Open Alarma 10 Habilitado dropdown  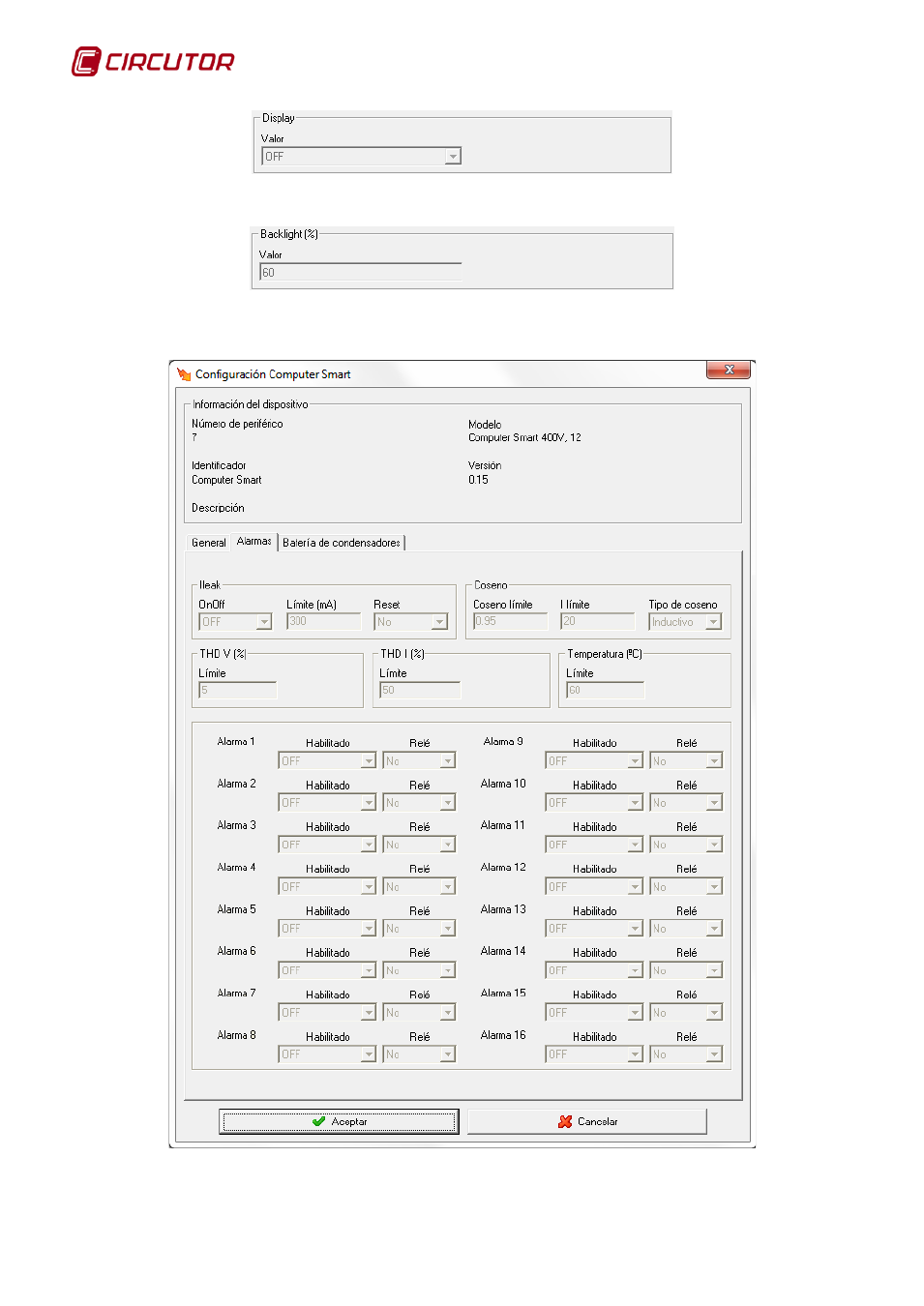594,803
